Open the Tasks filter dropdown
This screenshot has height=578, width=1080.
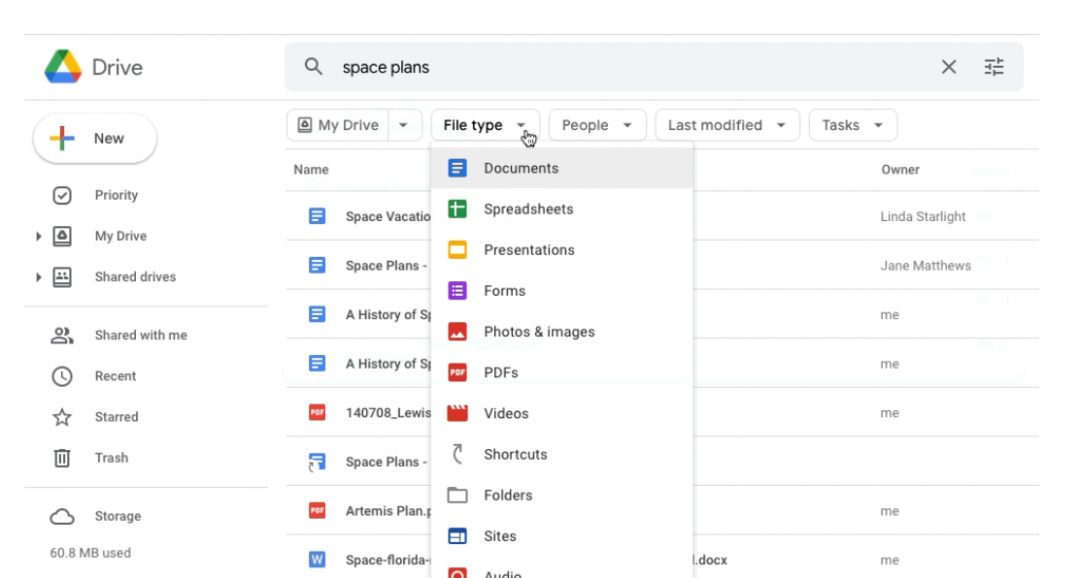(x=852, y=125)
